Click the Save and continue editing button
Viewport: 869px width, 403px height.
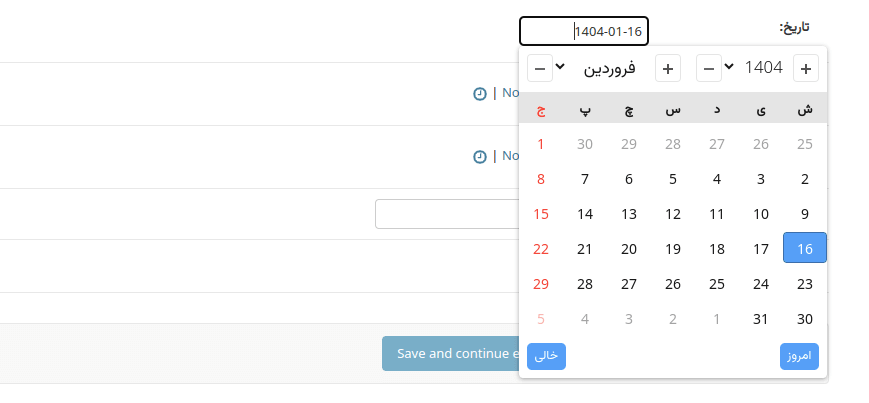coord(451,354)
